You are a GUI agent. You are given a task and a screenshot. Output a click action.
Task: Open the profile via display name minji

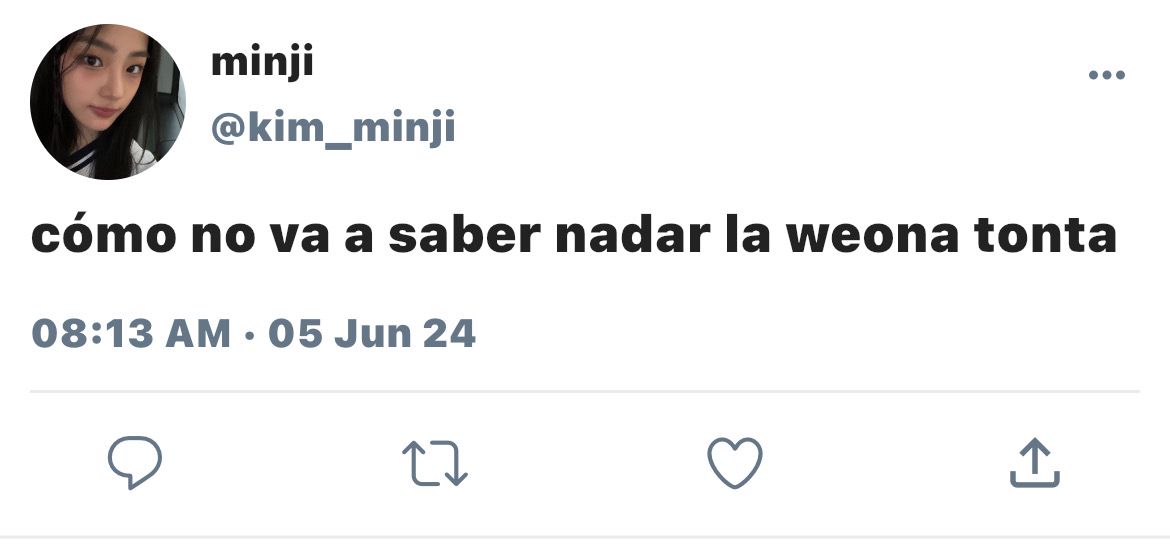pyautogui.click(x=262, y=63)
